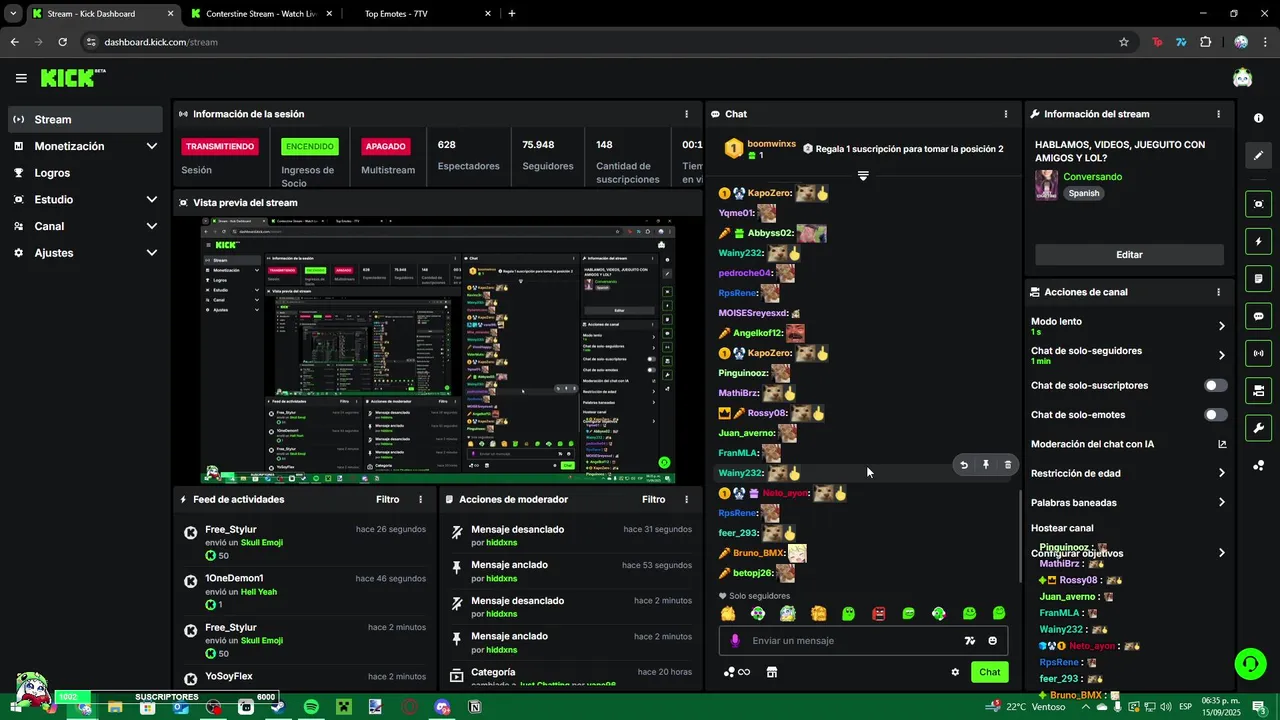
Task: Bookmark this page with the star icon
Action: [1124, 42]
